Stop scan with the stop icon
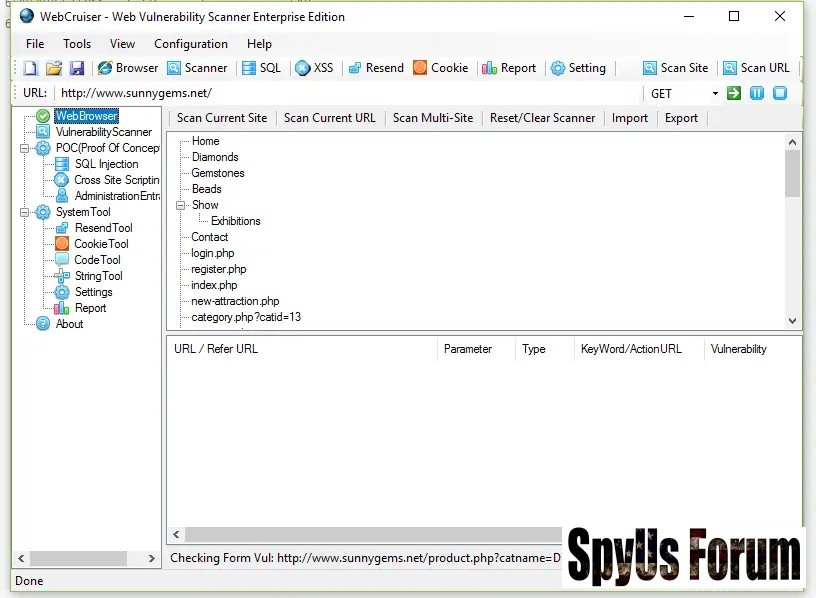Screen dimensions: 816x598 click(780, 93)
